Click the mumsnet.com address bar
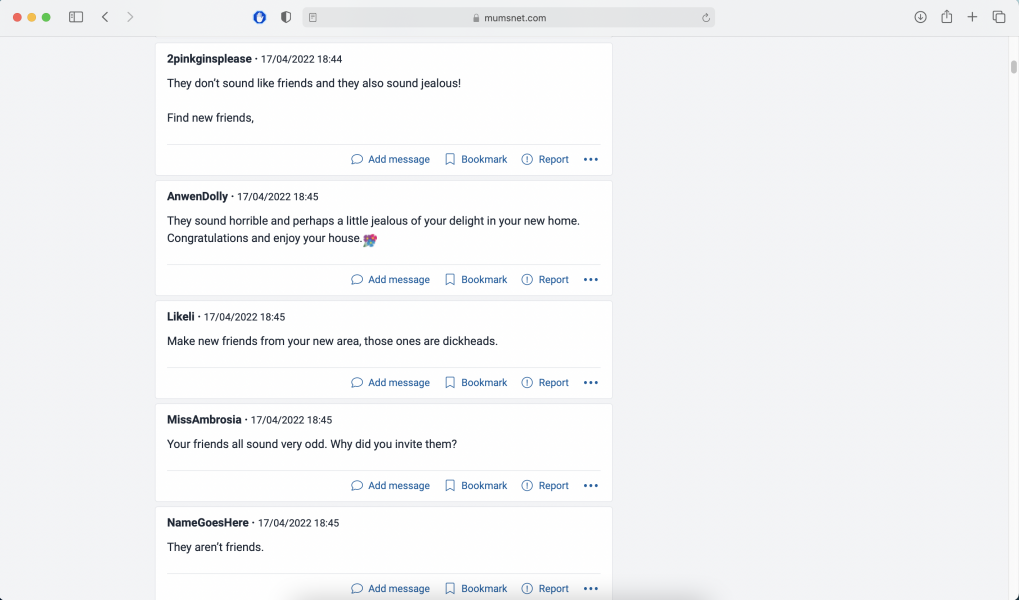 (508, 17)
